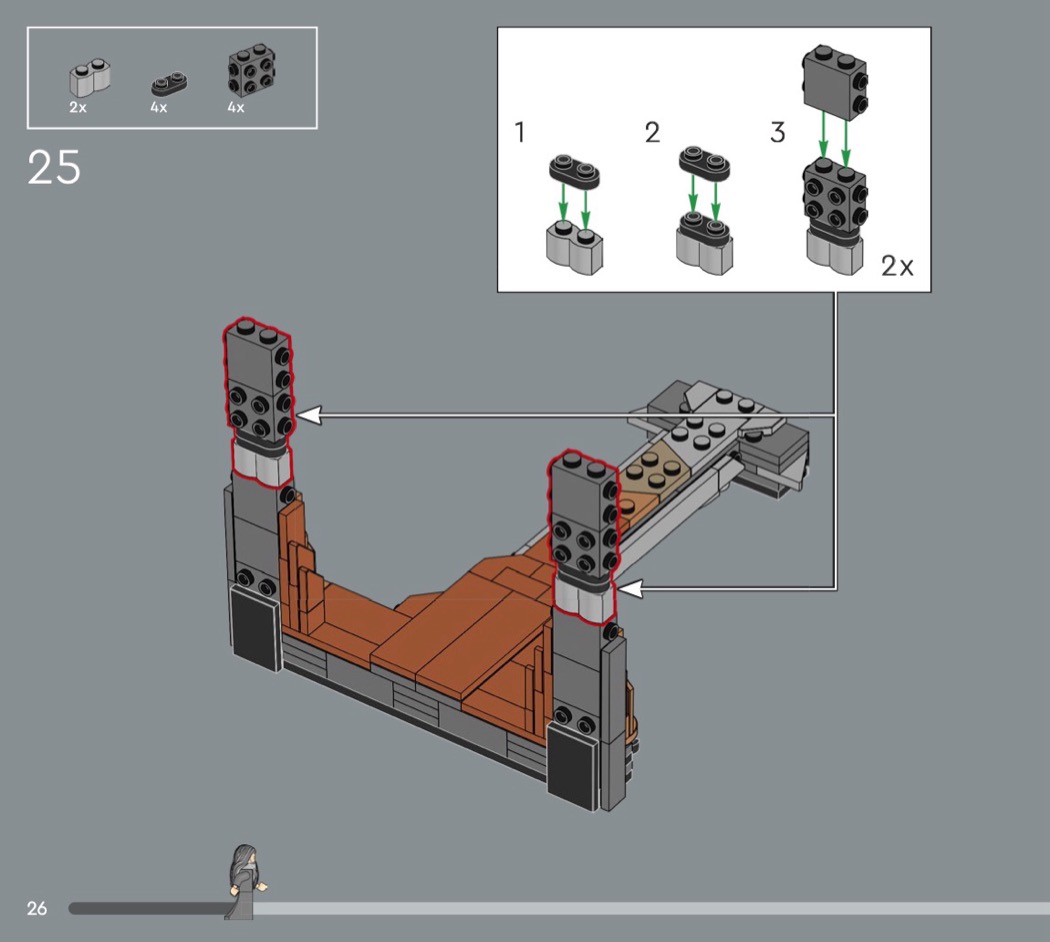Image resolution: width=1050 pixels, height=942 pixels.
Task: Click the light gray brick in parts list
Action: point(89,78)
